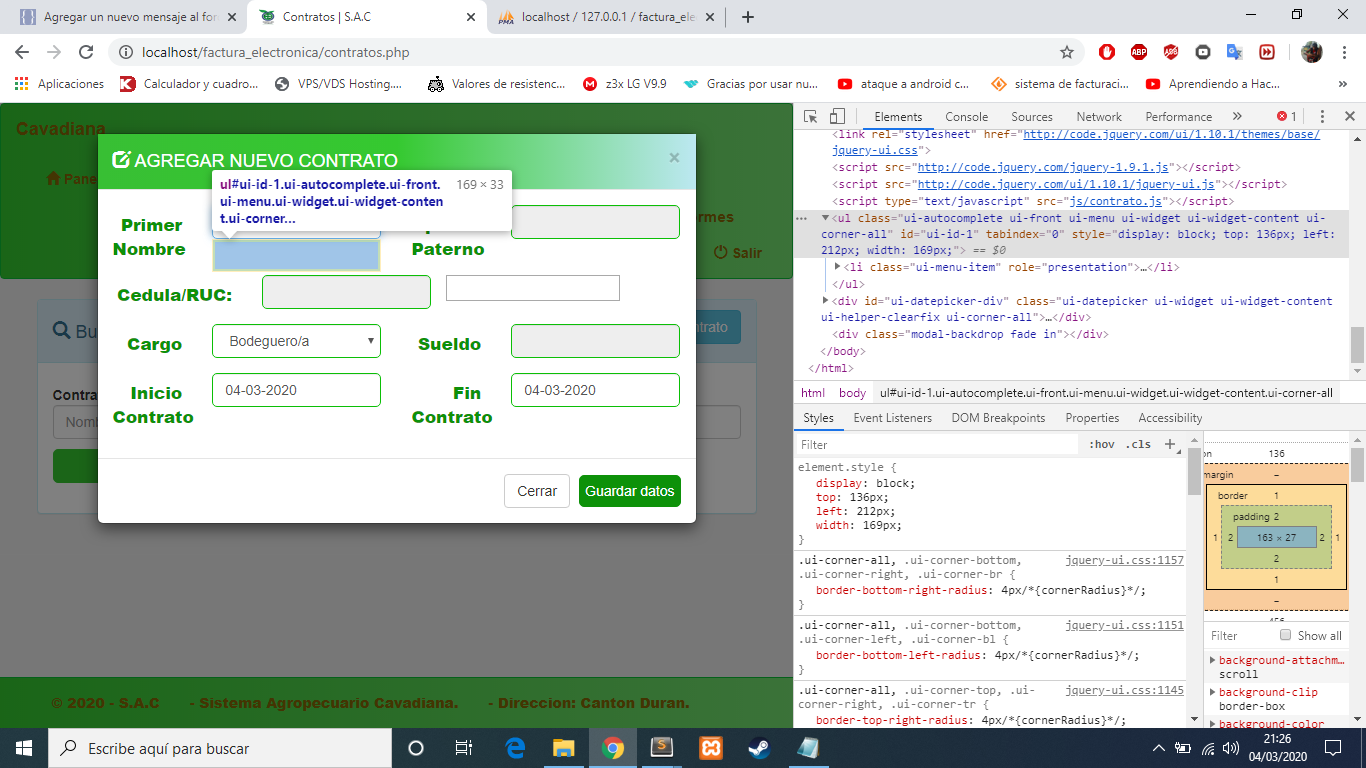Switch to Performance tab

(1178, 117)
